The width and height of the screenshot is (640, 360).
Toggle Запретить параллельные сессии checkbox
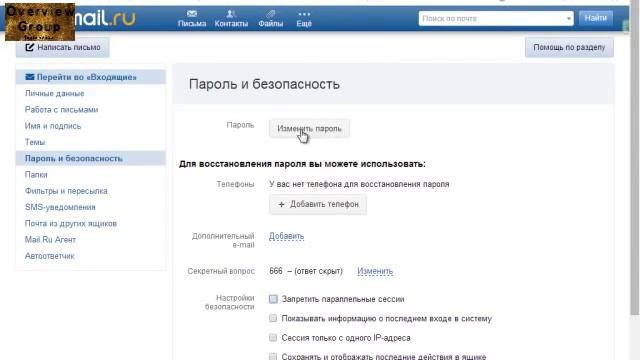click(273, 299)
